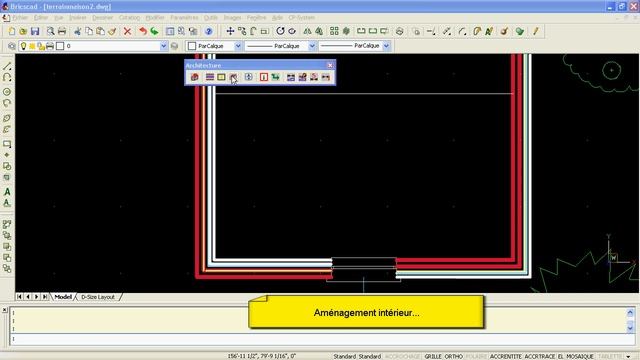Select the Array tool with four squares
Viewport: 640px width, 360px height.
334,31
